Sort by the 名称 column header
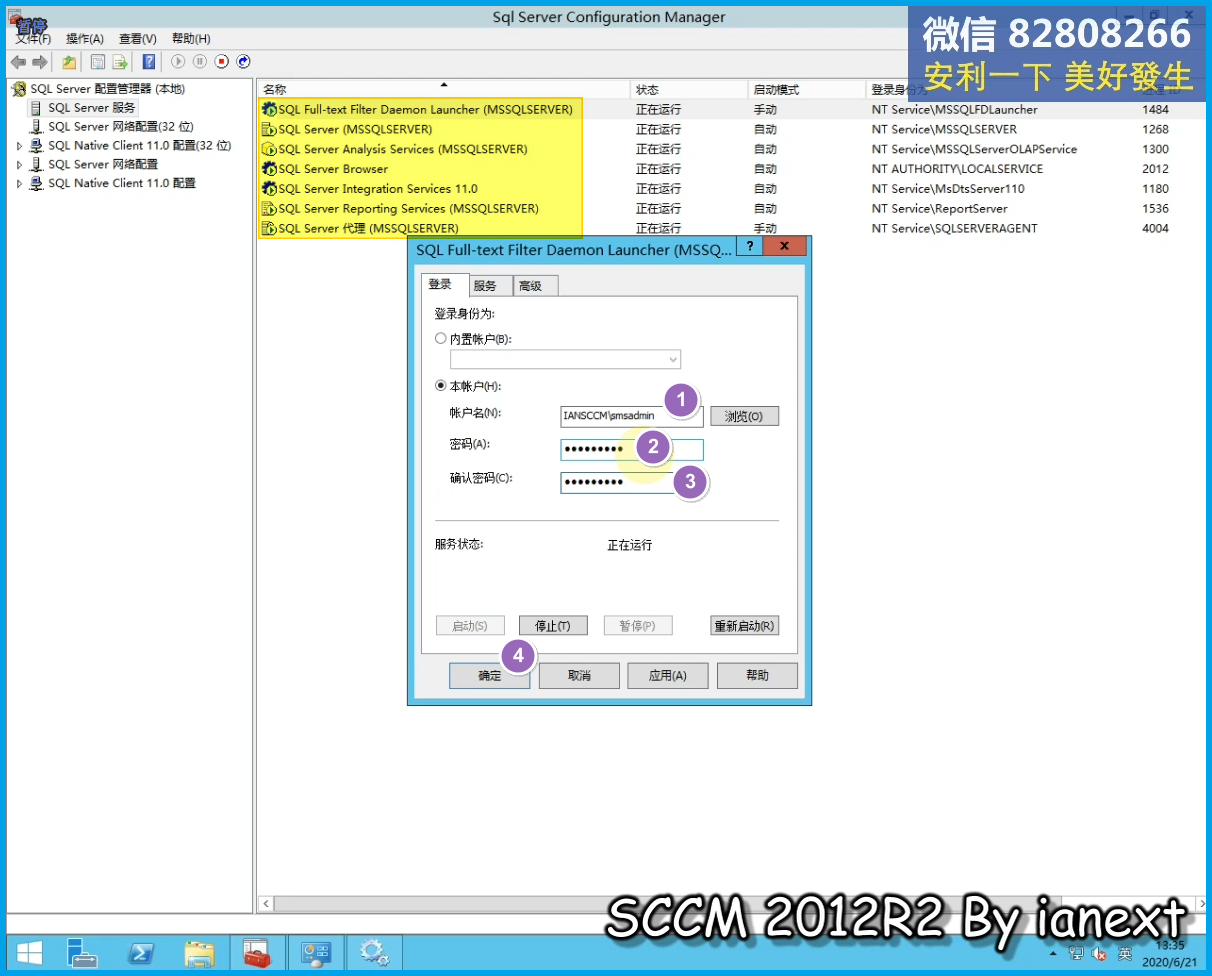This screenshot has width=1212, height=976. point(443,90)
